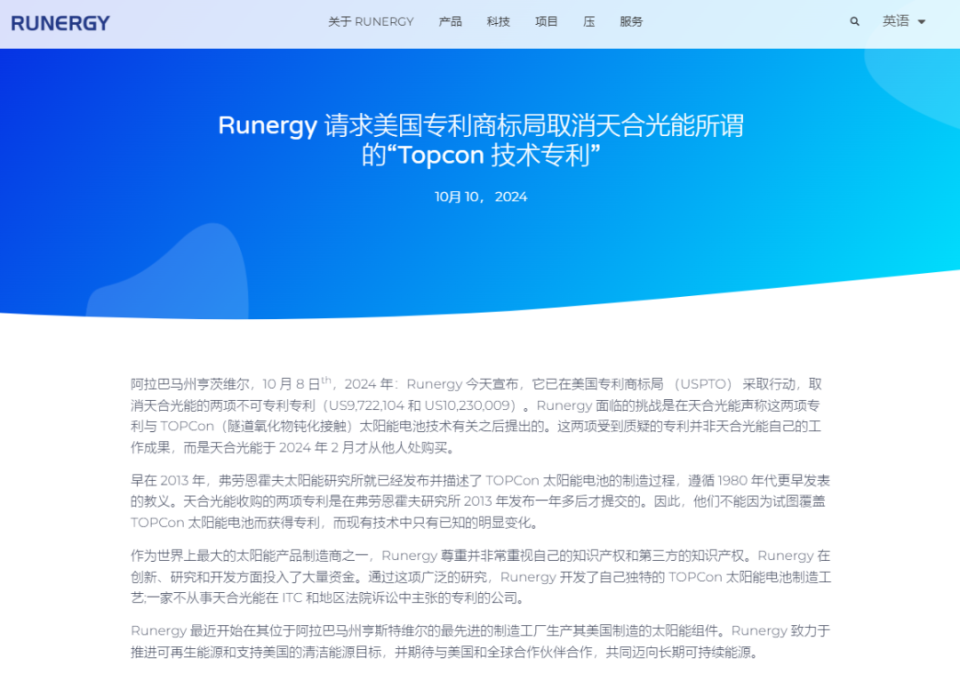Click the chevron beside 英语
The height and width of the screenshot is (673, 960).
(922, 21)
